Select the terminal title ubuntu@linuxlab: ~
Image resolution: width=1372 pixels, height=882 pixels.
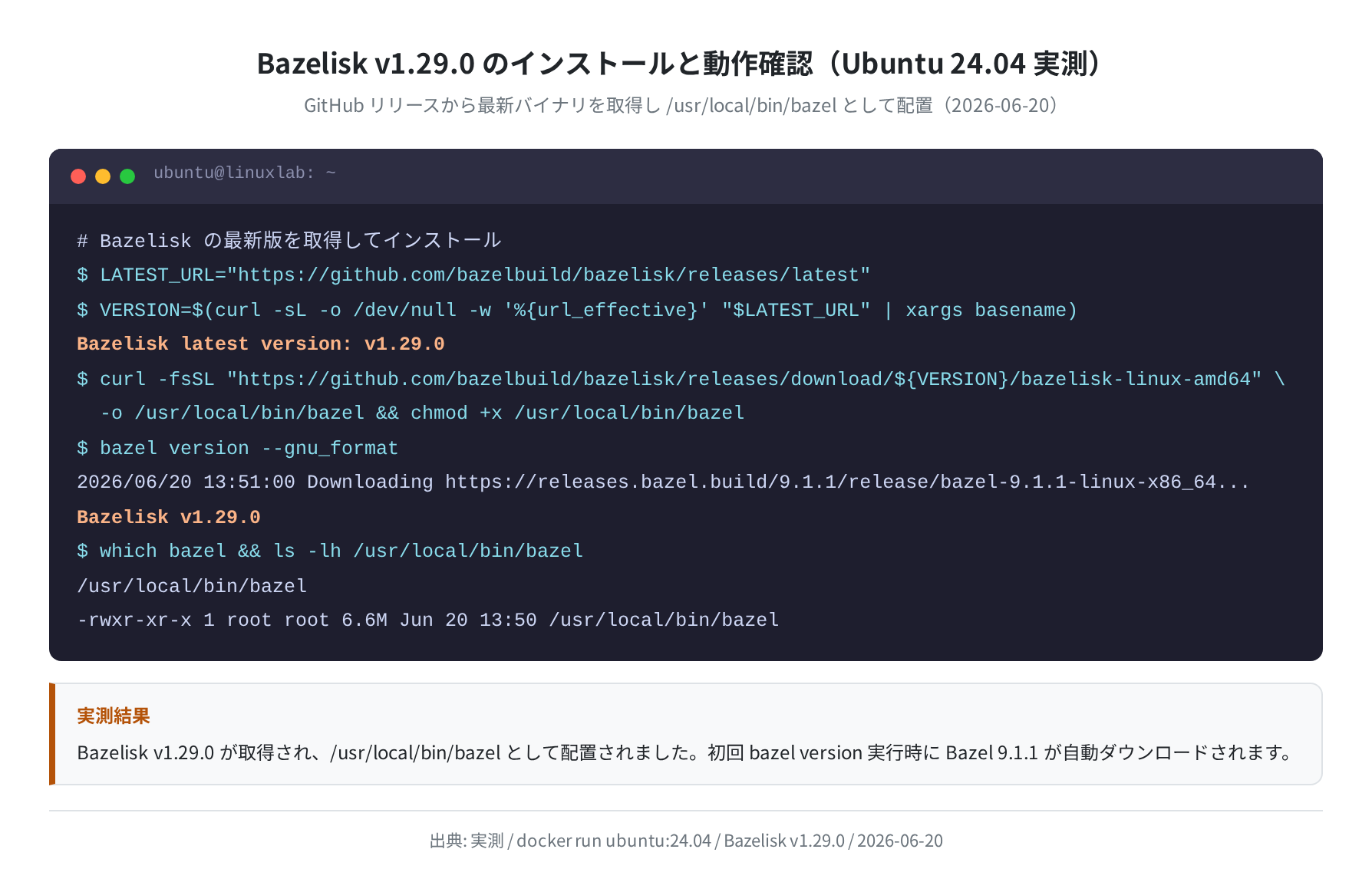[x=245, y=173]
